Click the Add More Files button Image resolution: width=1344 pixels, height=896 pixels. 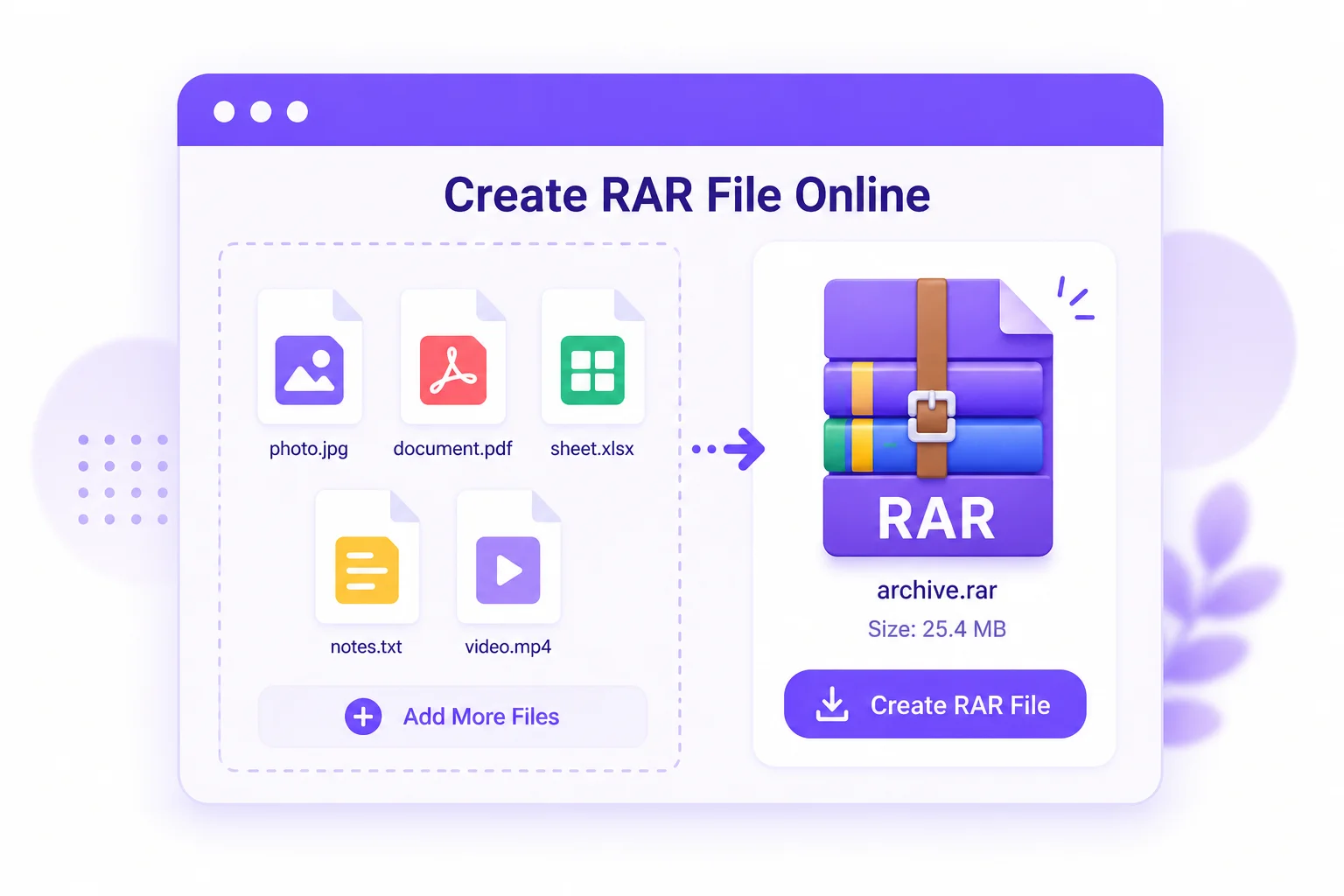[x=452, y=717]
